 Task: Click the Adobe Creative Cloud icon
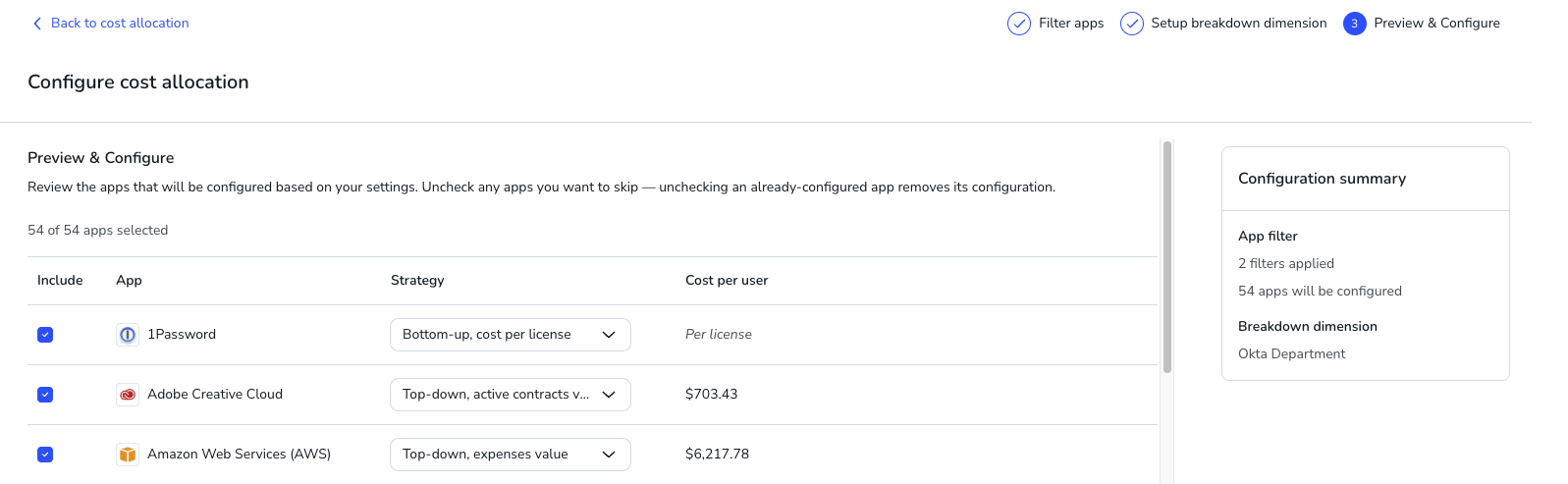coord(128,395)
